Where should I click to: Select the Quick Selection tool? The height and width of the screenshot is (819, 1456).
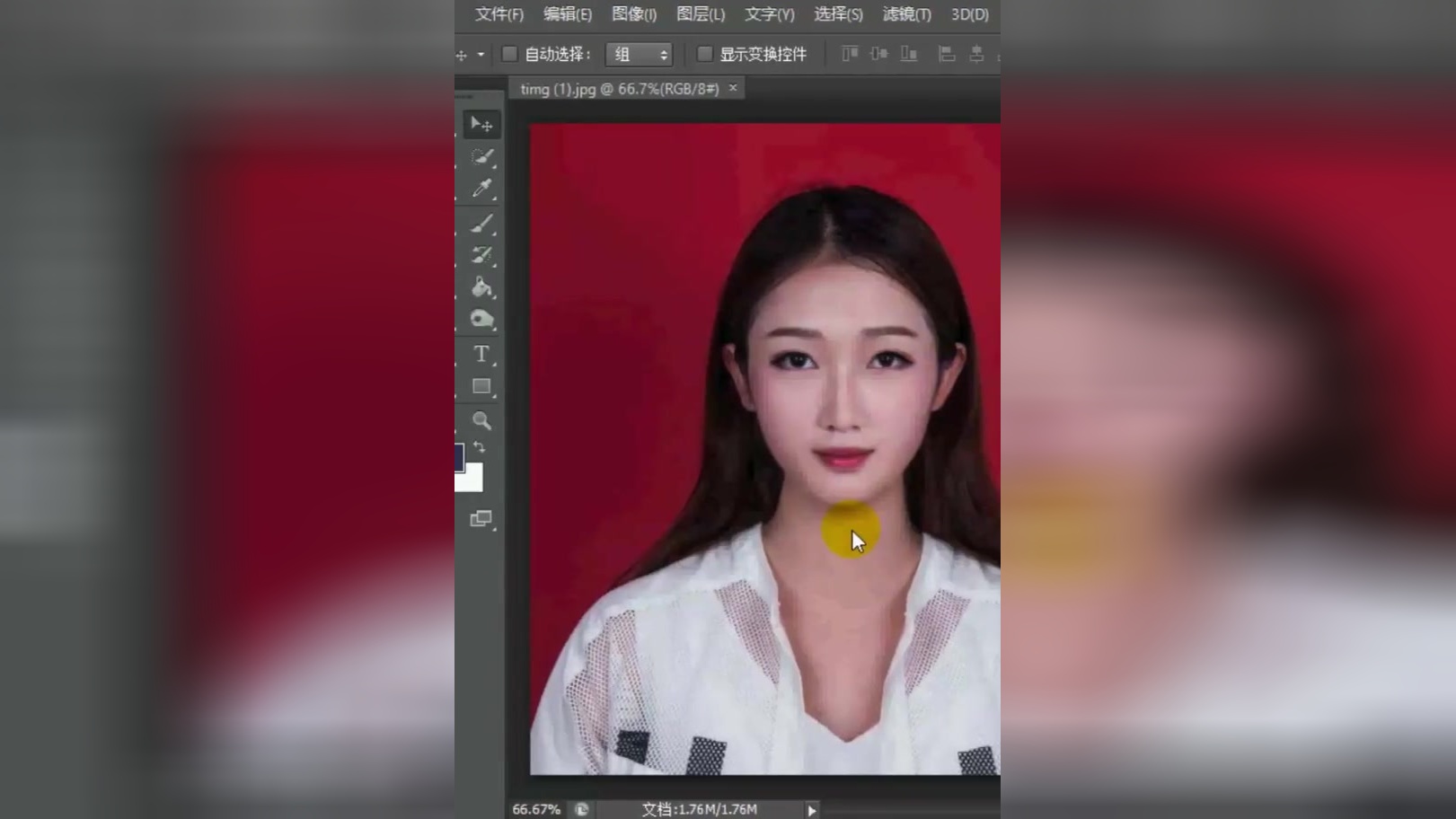pyautogui.click(x=481, y=156)
